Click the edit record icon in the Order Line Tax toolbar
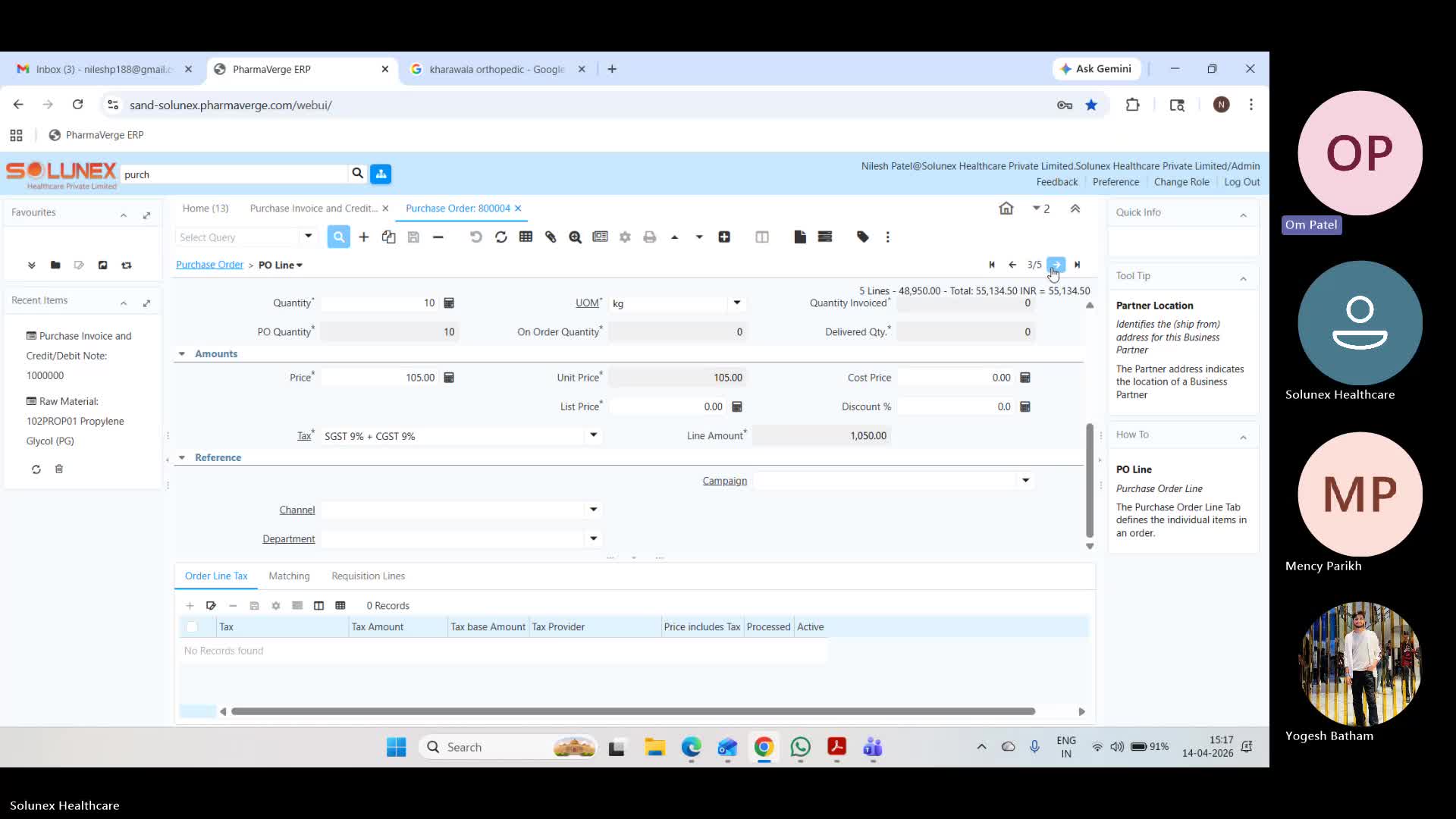Image resolution: width=1456 pixels, height=819 pixels. 211,606
